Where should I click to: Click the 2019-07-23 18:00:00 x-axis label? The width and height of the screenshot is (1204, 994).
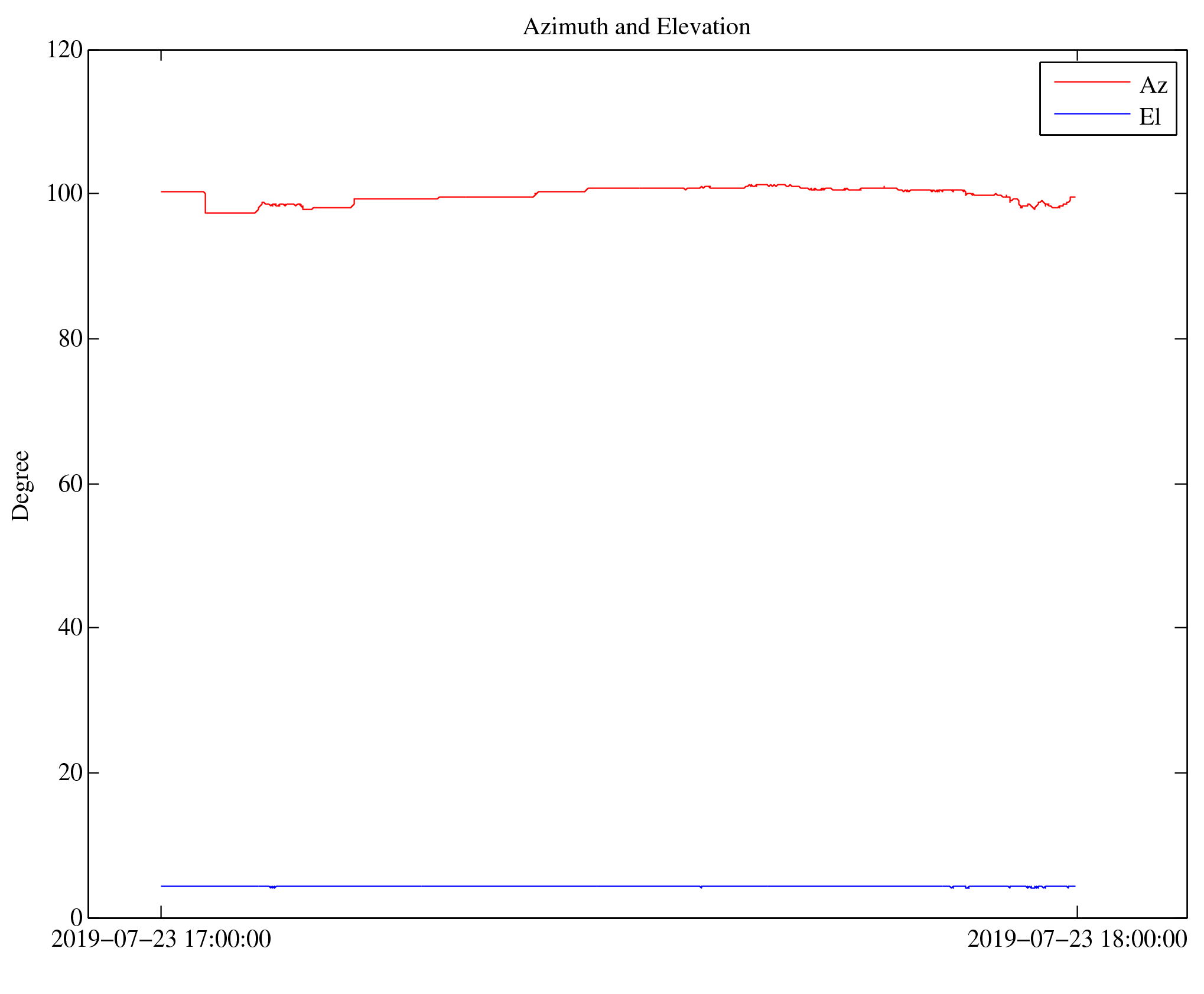(1076, 940)
